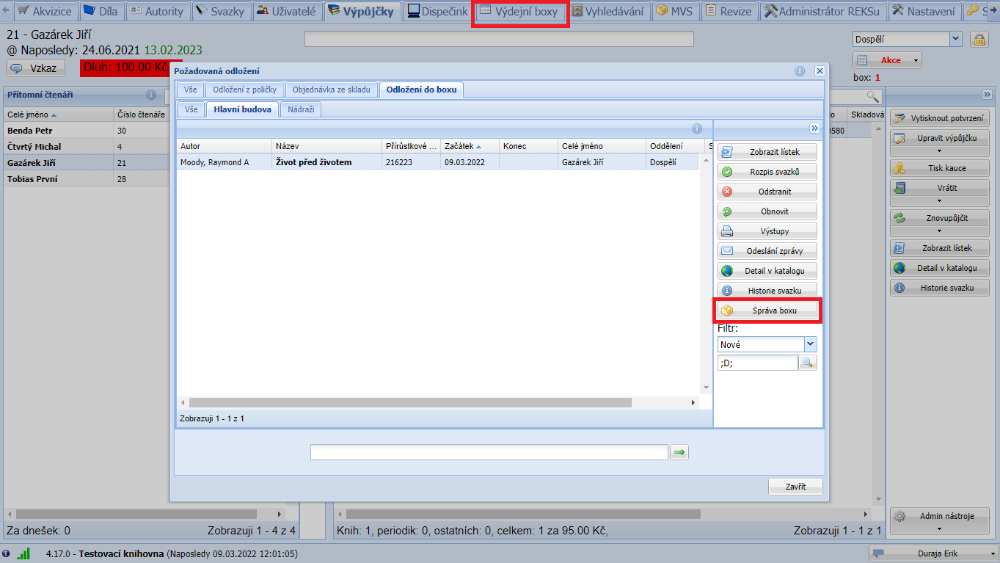Open the Dospělí category dropdown
The width and height of the screenshot is (1000, 563).
click(x=955, y=39)
